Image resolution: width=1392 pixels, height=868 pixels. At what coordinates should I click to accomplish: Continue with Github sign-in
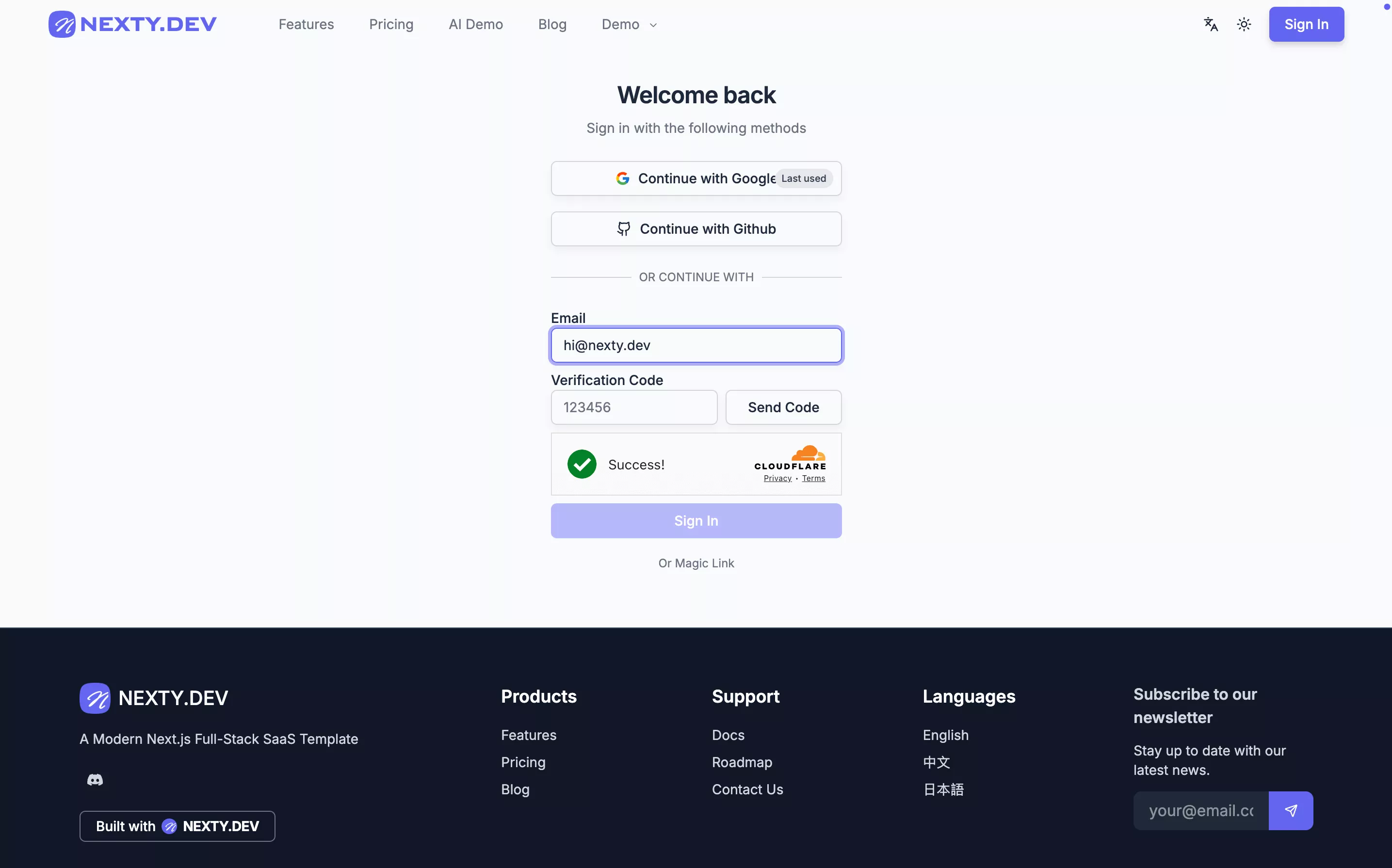tap(696, 229)
